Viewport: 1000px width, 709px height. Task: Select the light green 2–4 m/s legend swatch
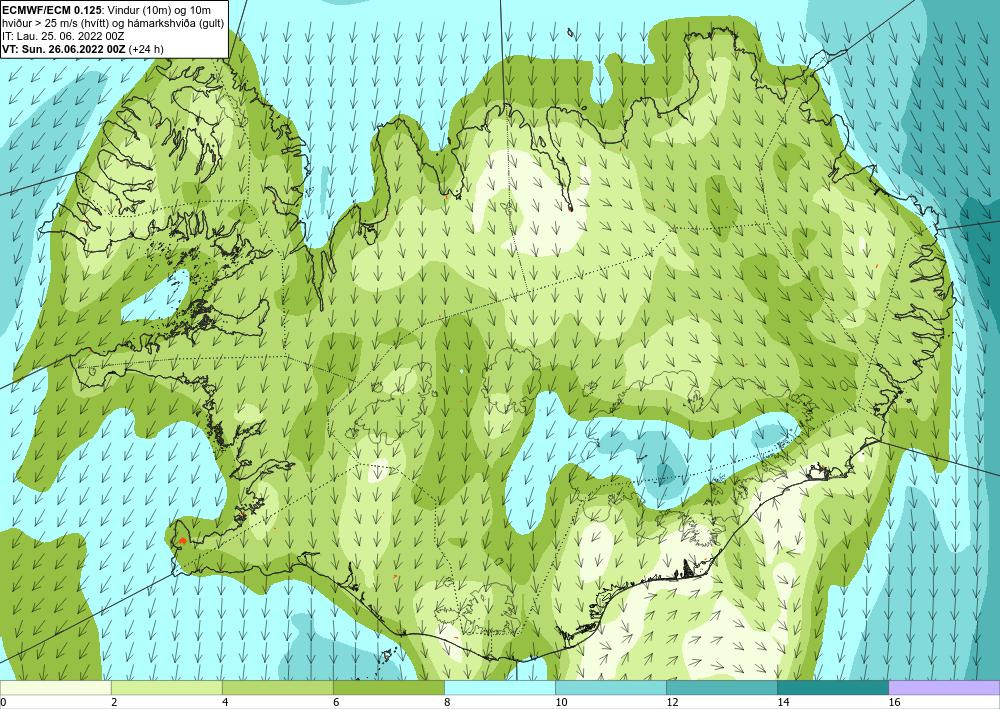[166, 688]
